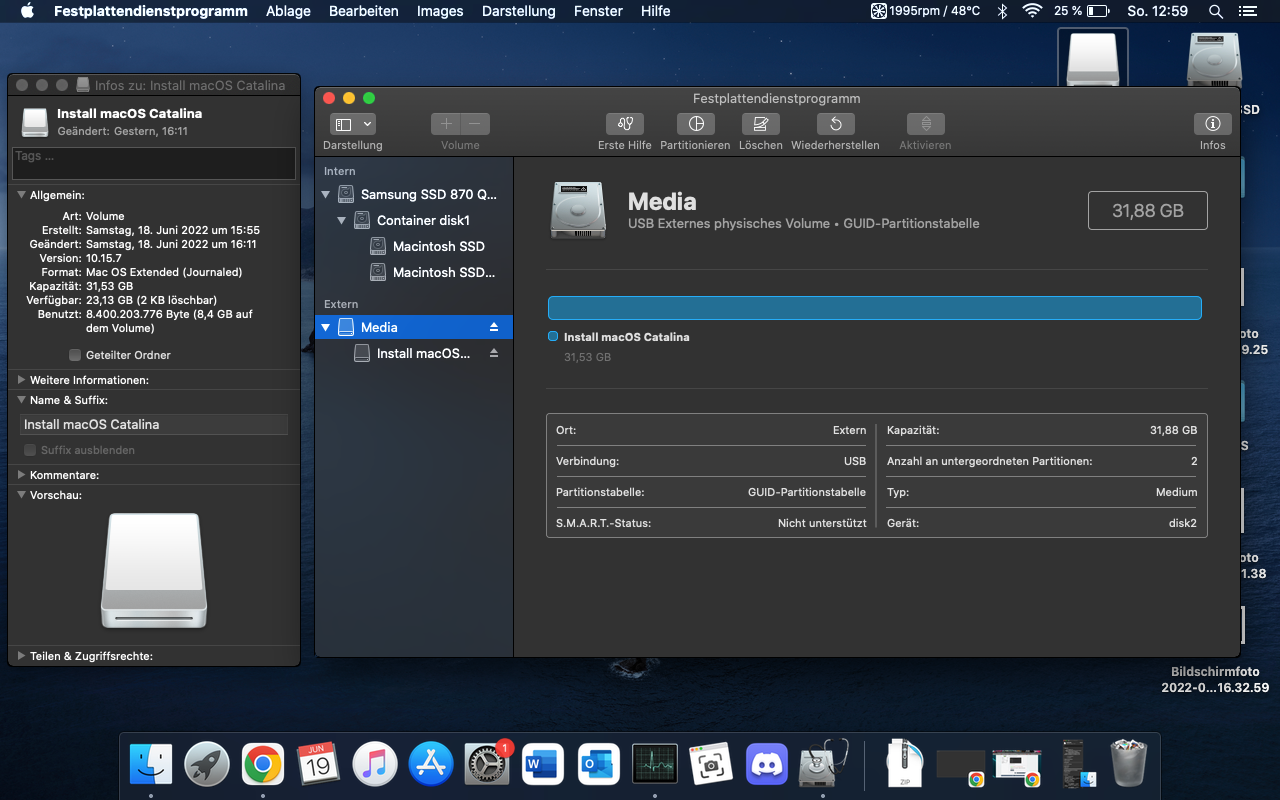Click the Name & Suffix text field

pyautogui.click(x=154, y=424)
